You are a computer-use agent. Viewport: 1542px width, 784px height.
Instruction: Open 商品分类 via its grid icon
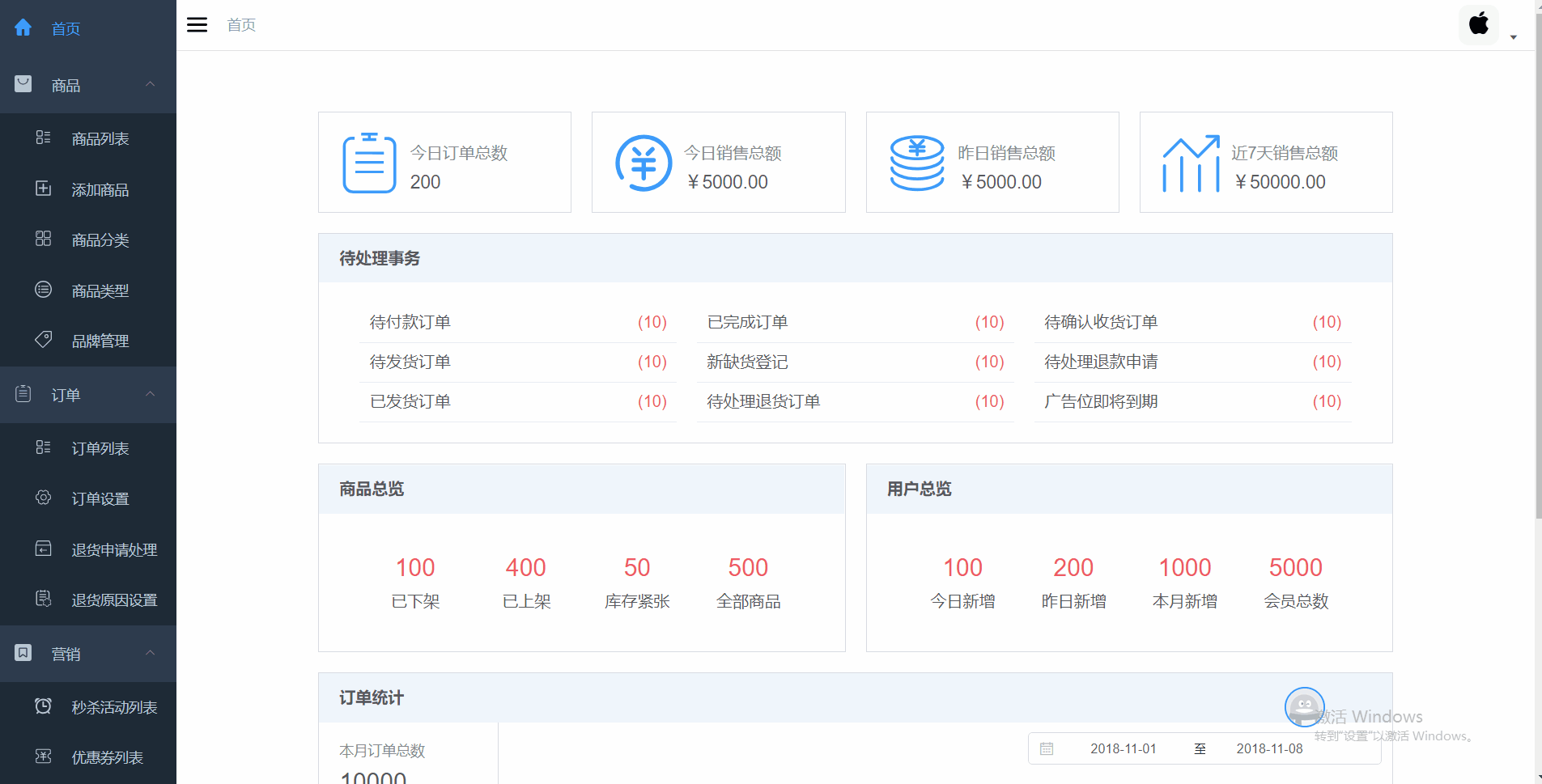tap(43, 239)
